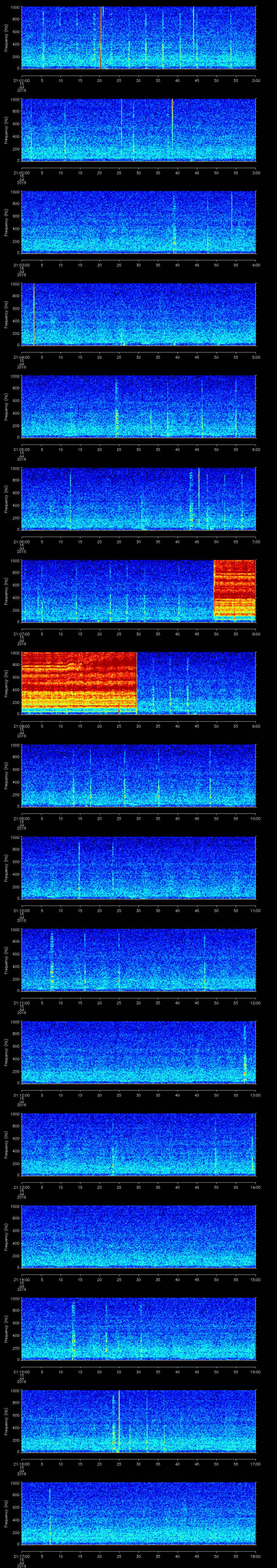The image size is (277, 1568).
Task: Select the 21:04:00 timestamp text
Action: coord(21,357)
